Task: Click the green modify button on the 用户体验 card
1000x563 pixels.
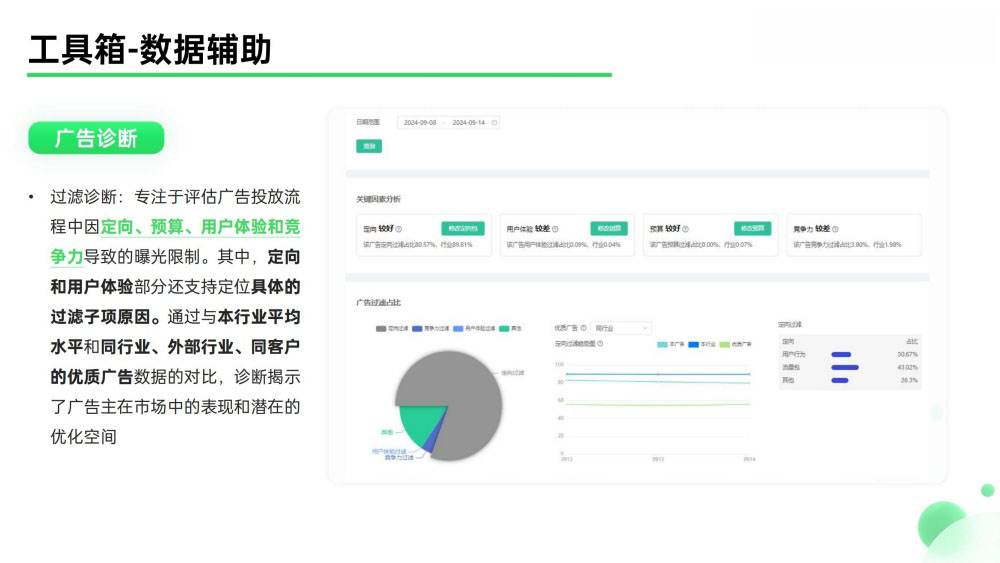Action: click(609, 228)
